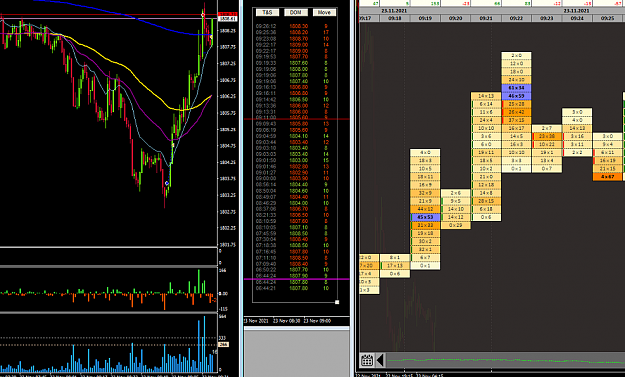
Task: Click the 30×2 footprint cell
Action: (425, 242)
